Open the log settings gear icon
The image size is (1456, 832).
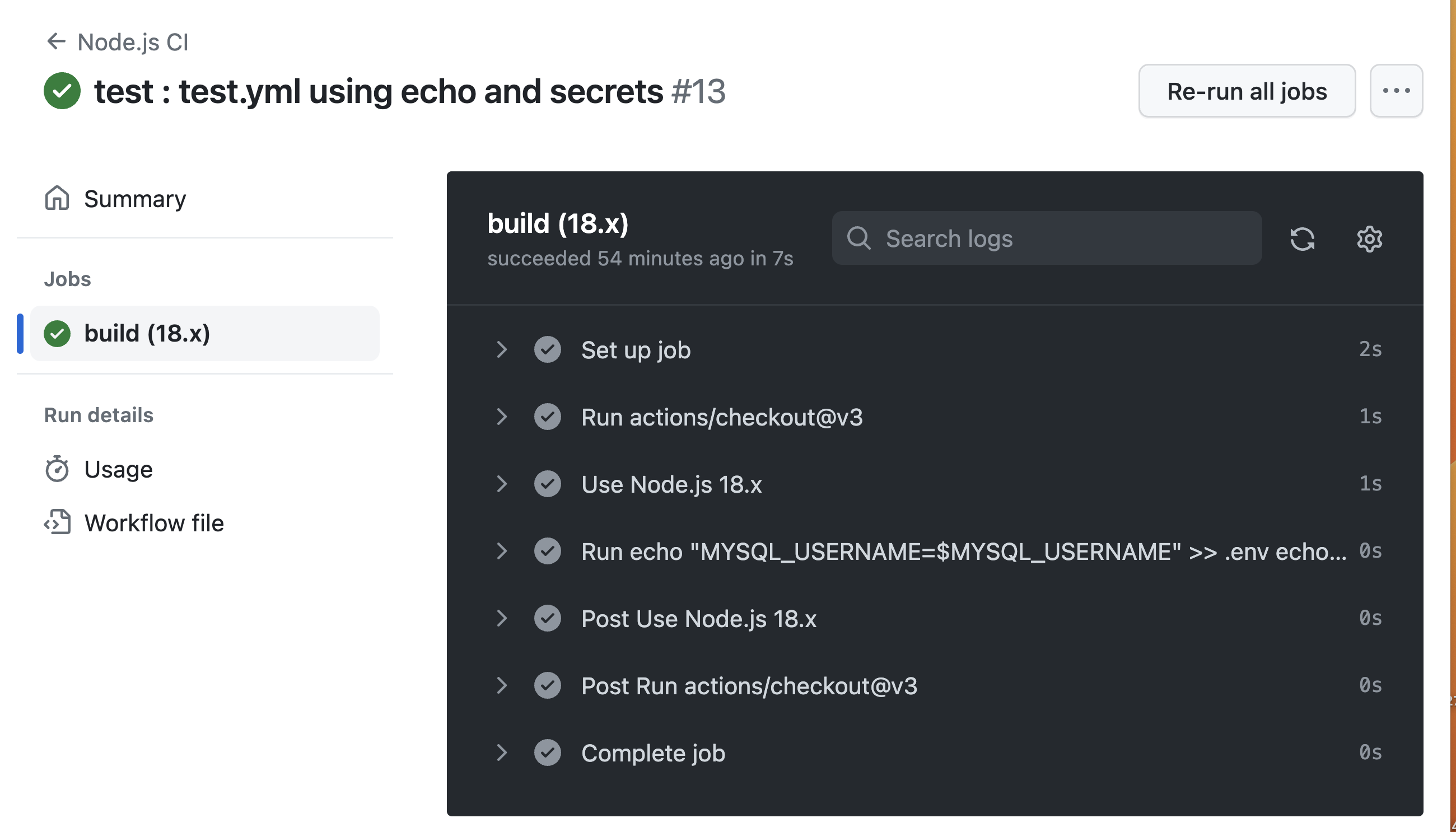(1369, 239)
